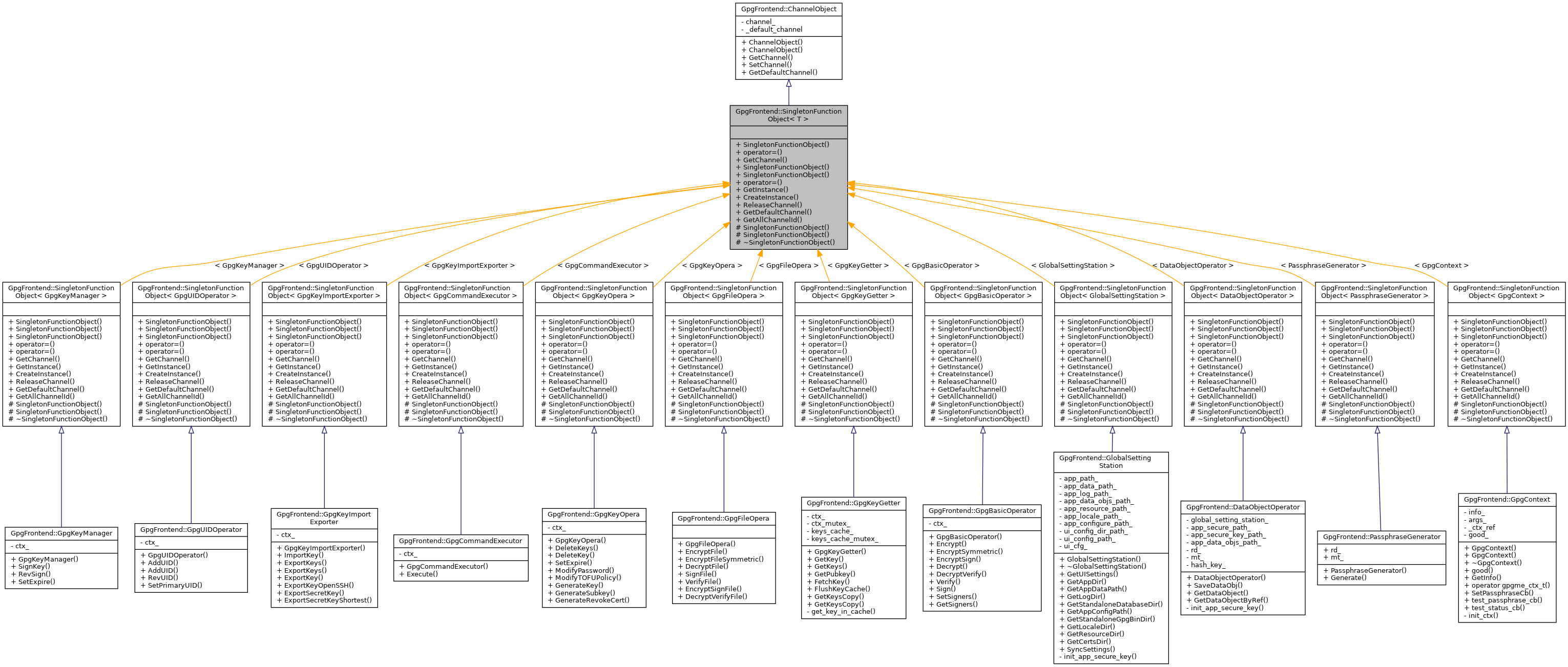1568x667 pixels.
Task: Click the '< GpgContext >' edge label
Action: (x=1441, y=266)
